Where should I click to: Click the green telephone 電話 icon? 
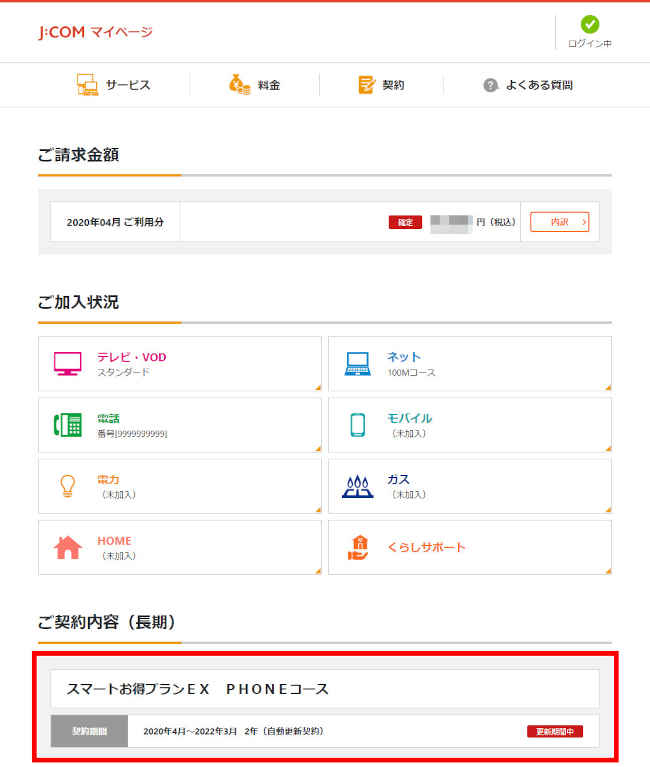click(67, 425)
